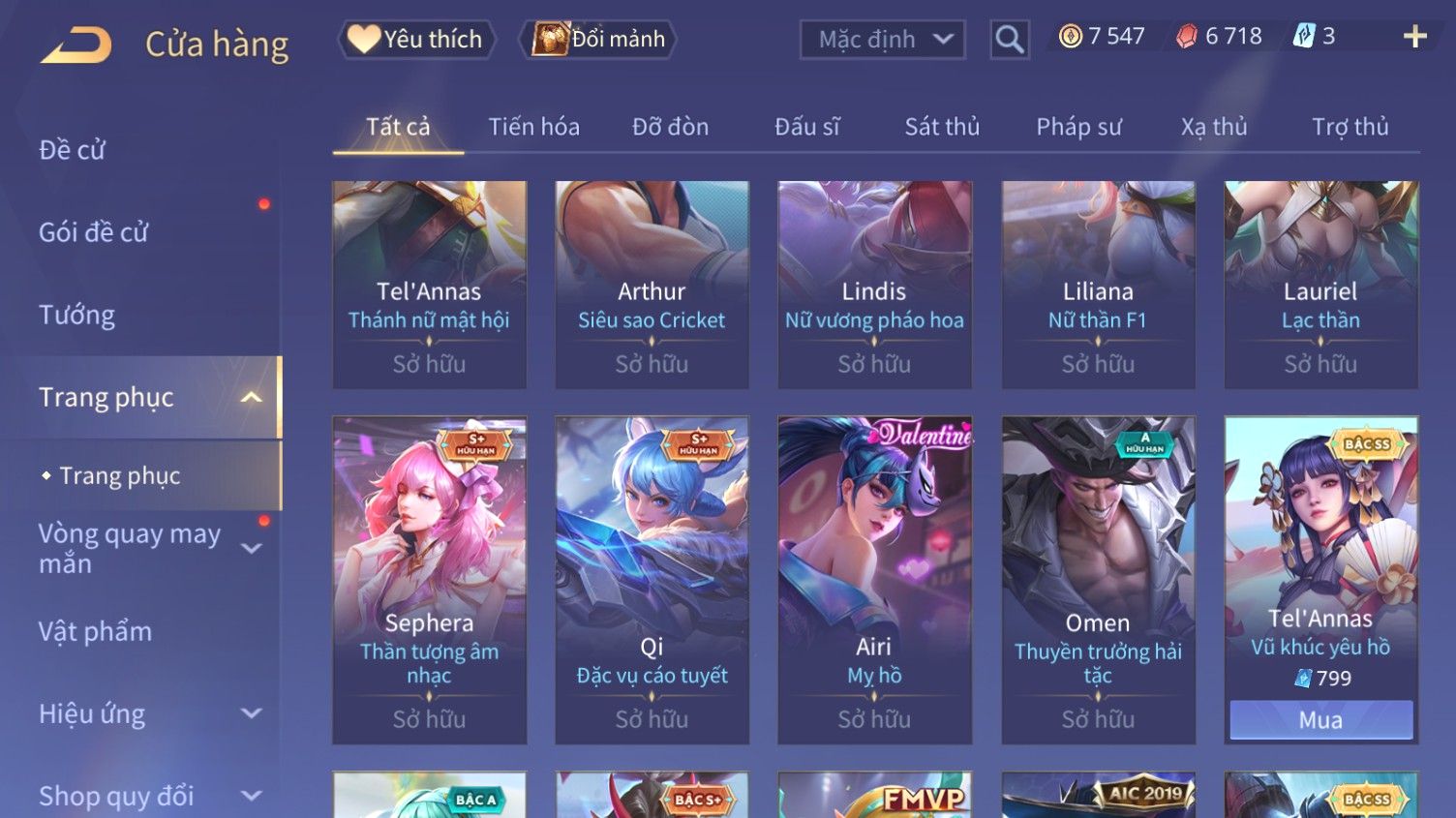Click the gold coin balance icon
The image size is (1456, 818).
pos(1070,37)
